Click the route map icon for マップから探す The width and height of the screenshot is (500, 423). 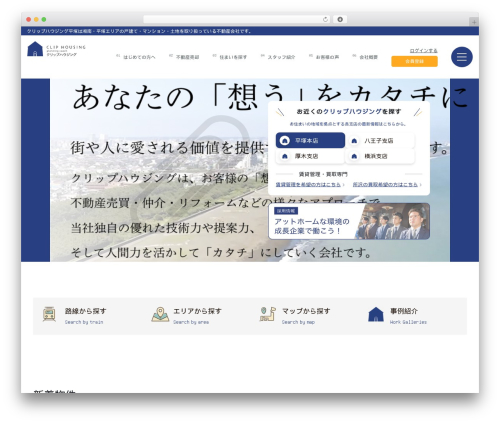click(x=268, y=314)
